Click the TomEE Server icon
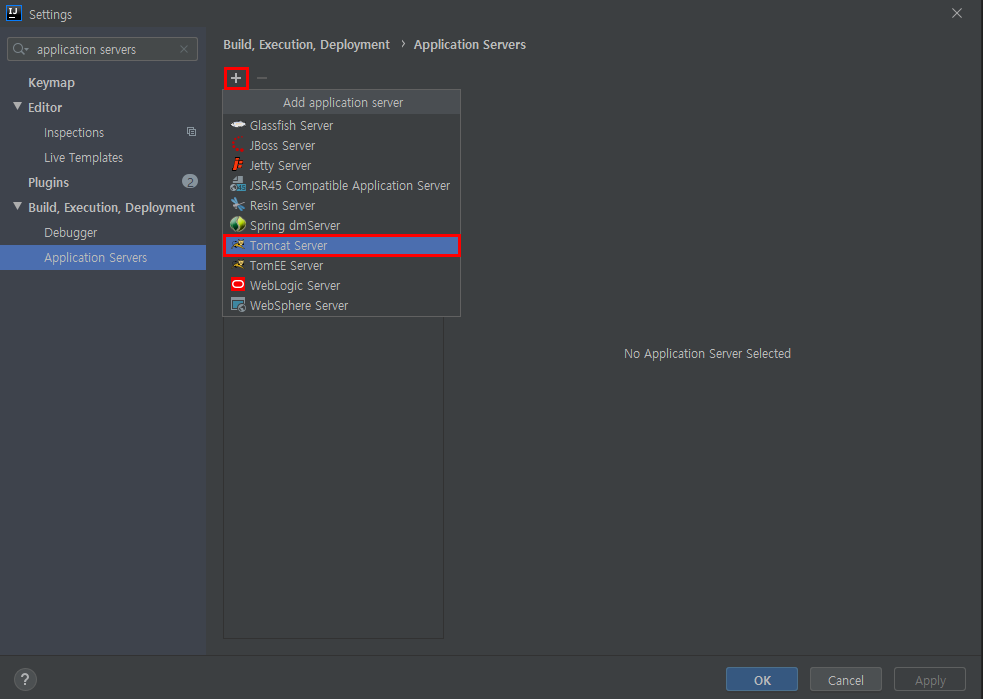The height and width of the screenshot is (699, 983). [x=238, y=265]
